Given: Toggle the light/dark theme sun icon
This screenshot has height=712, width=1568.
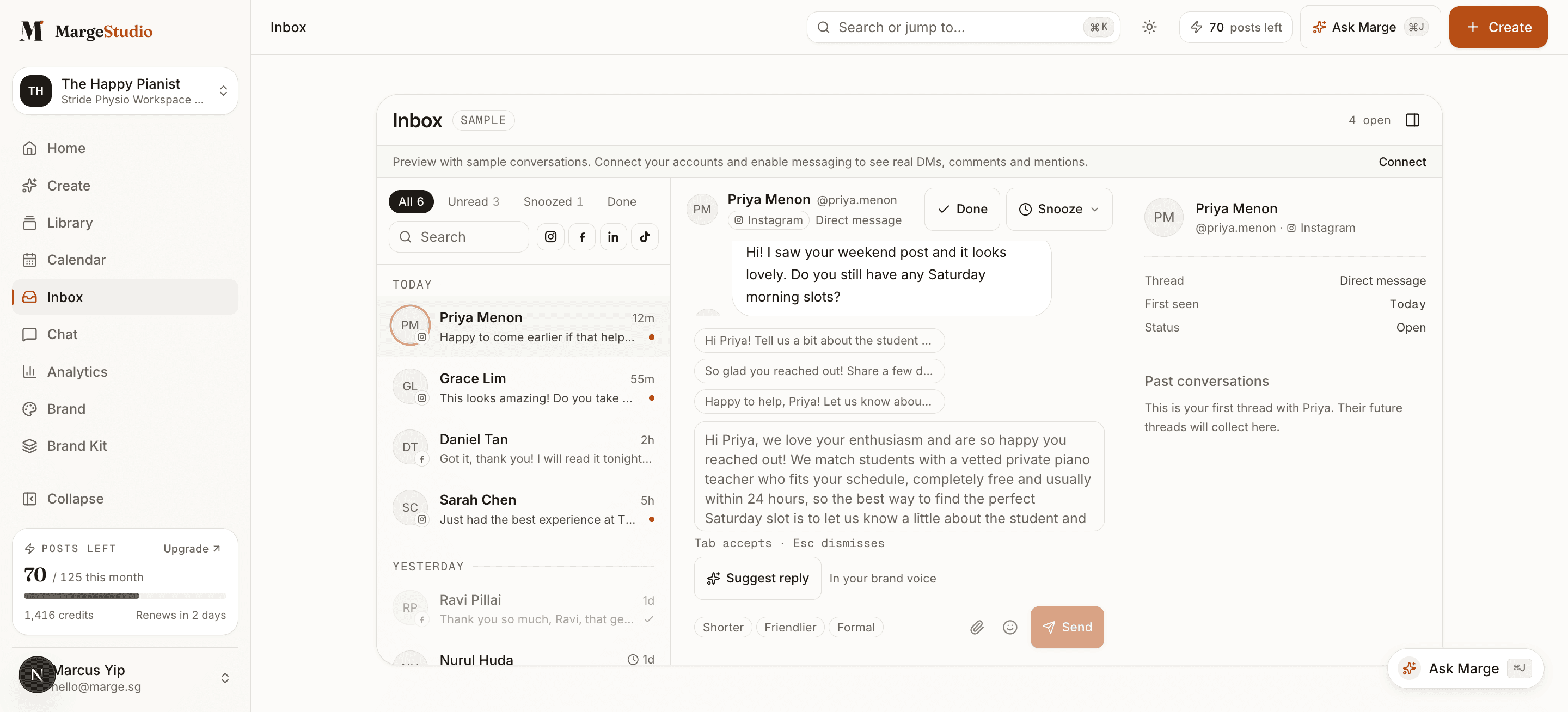Looking at the screenshot, I should tap(1149, 27).
